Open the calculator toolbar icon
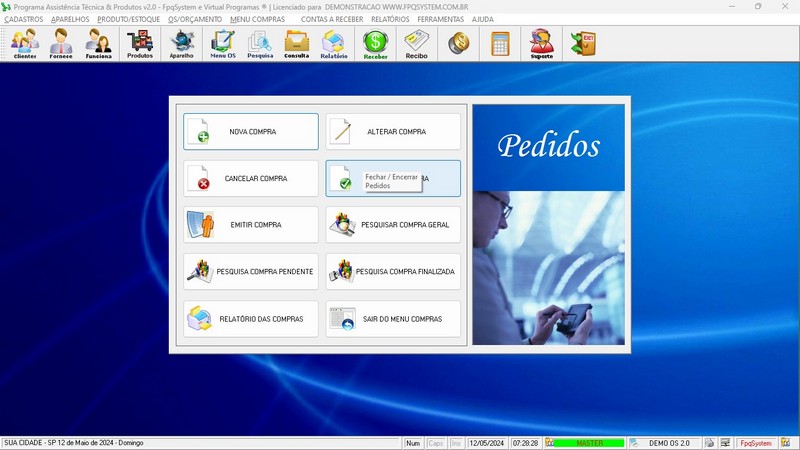Screen dimensions: 800x450 pyautogui.click(x=500, y=43)
